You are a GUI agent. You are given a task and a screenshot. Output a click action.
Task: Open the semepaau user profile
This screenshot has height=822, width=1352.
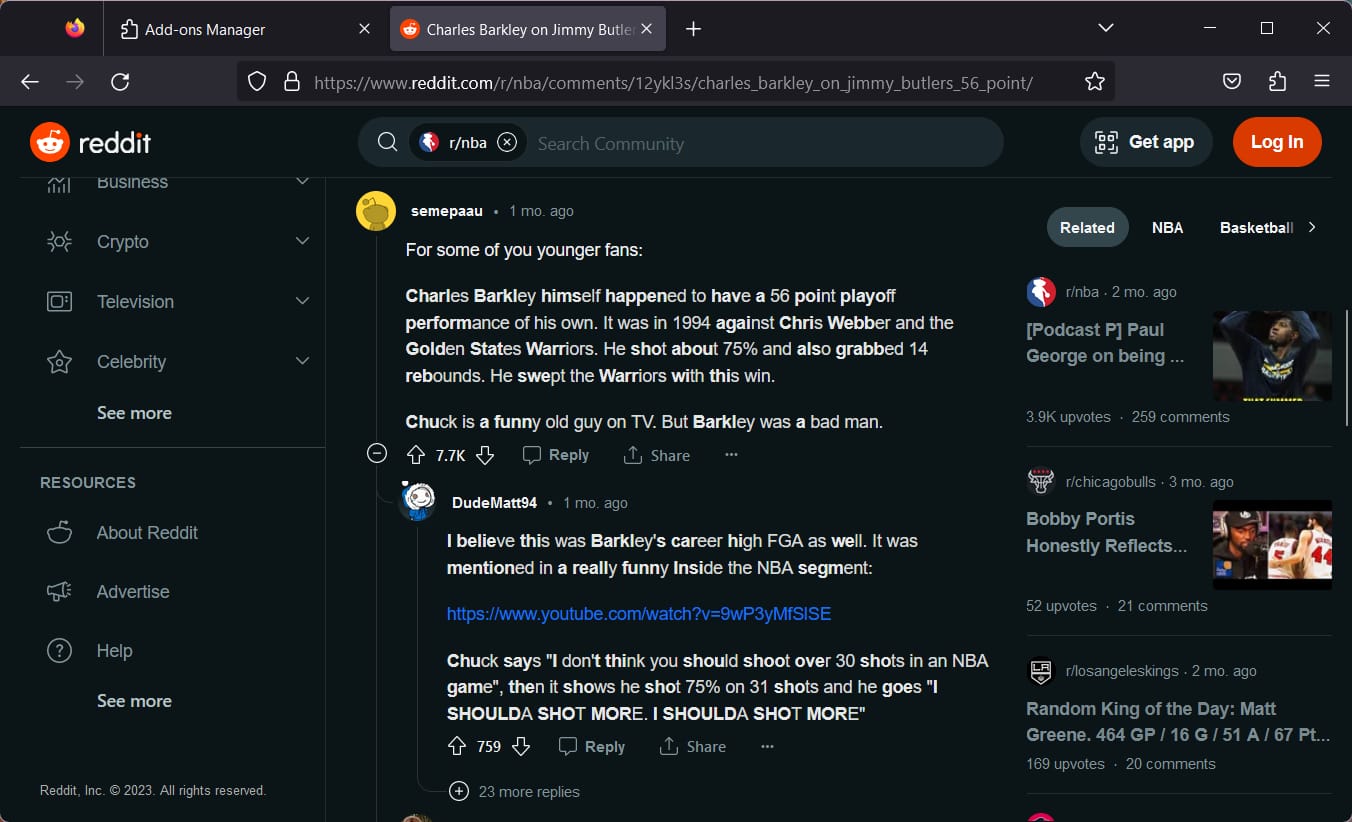point(447,211)
